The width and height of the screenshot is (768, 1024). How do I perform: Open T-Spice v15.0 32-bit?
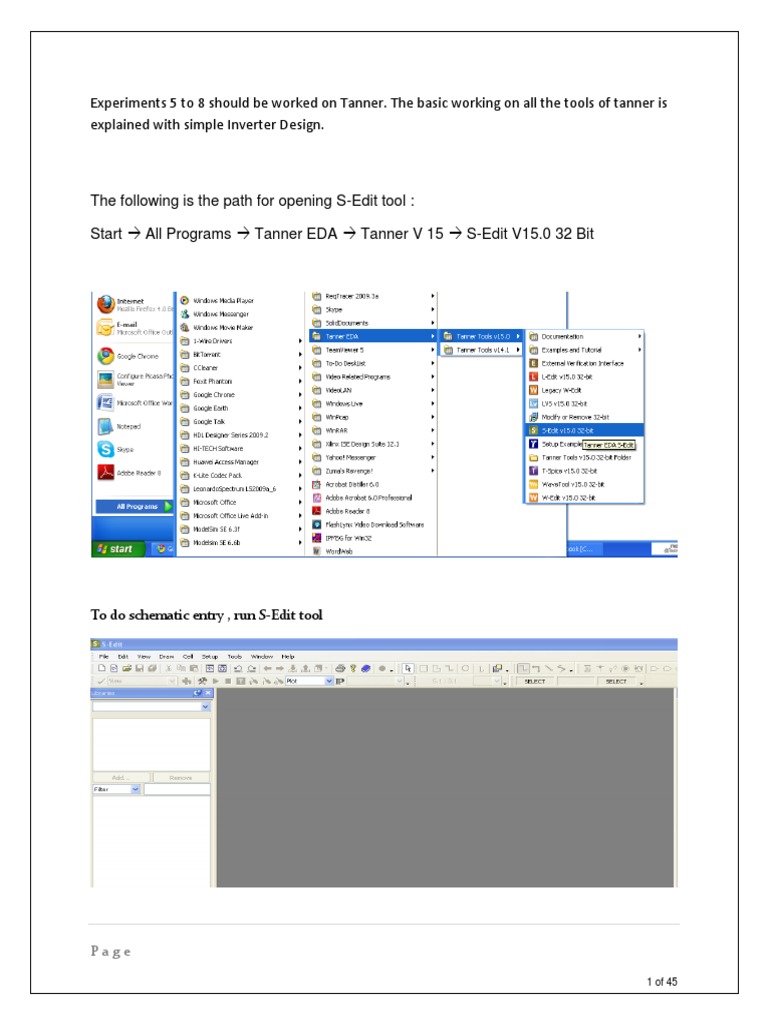tap(584, 471)
